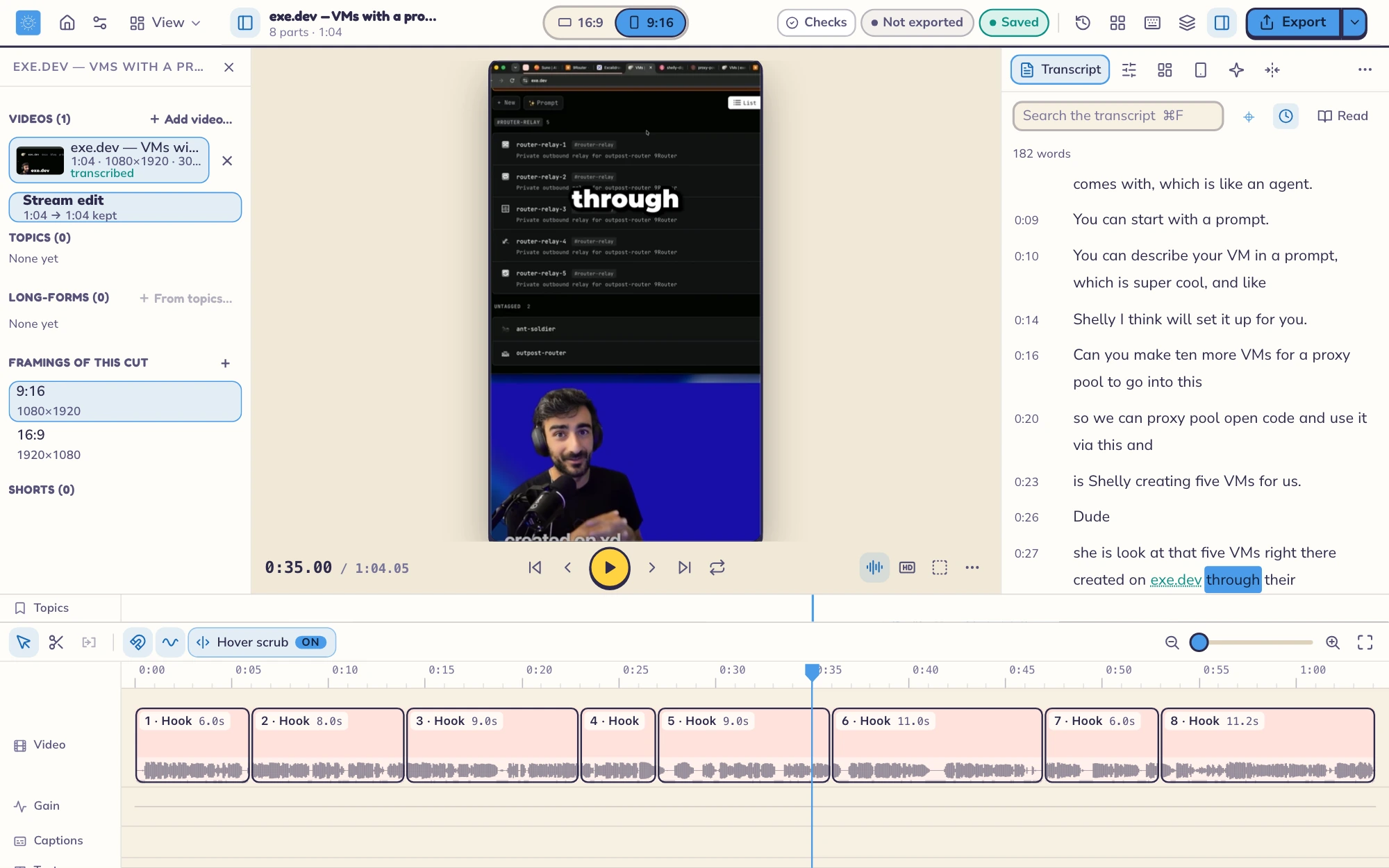Click the dashed selection frame icon
Screen dimensions: 1389x868
pyautogui.click(x=940, y=567)
